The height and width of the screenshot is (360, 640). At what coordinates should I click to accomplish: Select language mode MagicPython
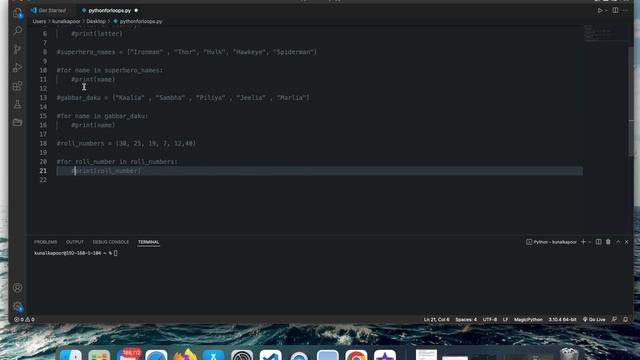coord(528,320)
